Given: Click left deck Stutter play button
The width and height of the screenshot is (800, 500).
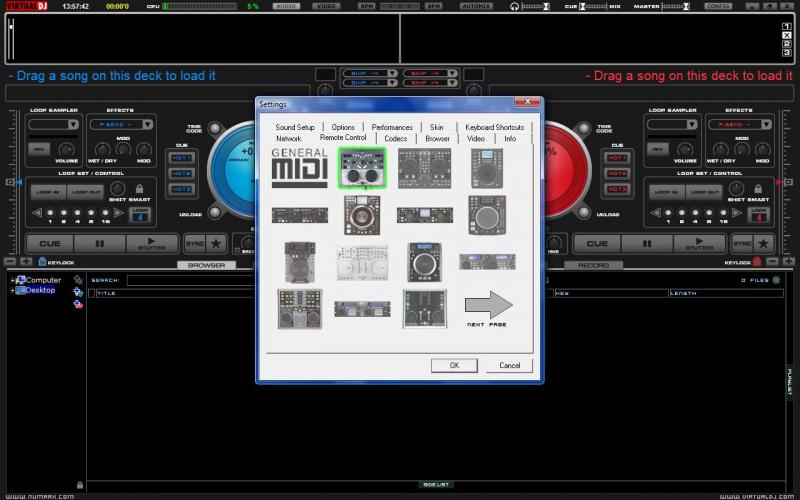Looking at the screenshot, I should point(152,244).
